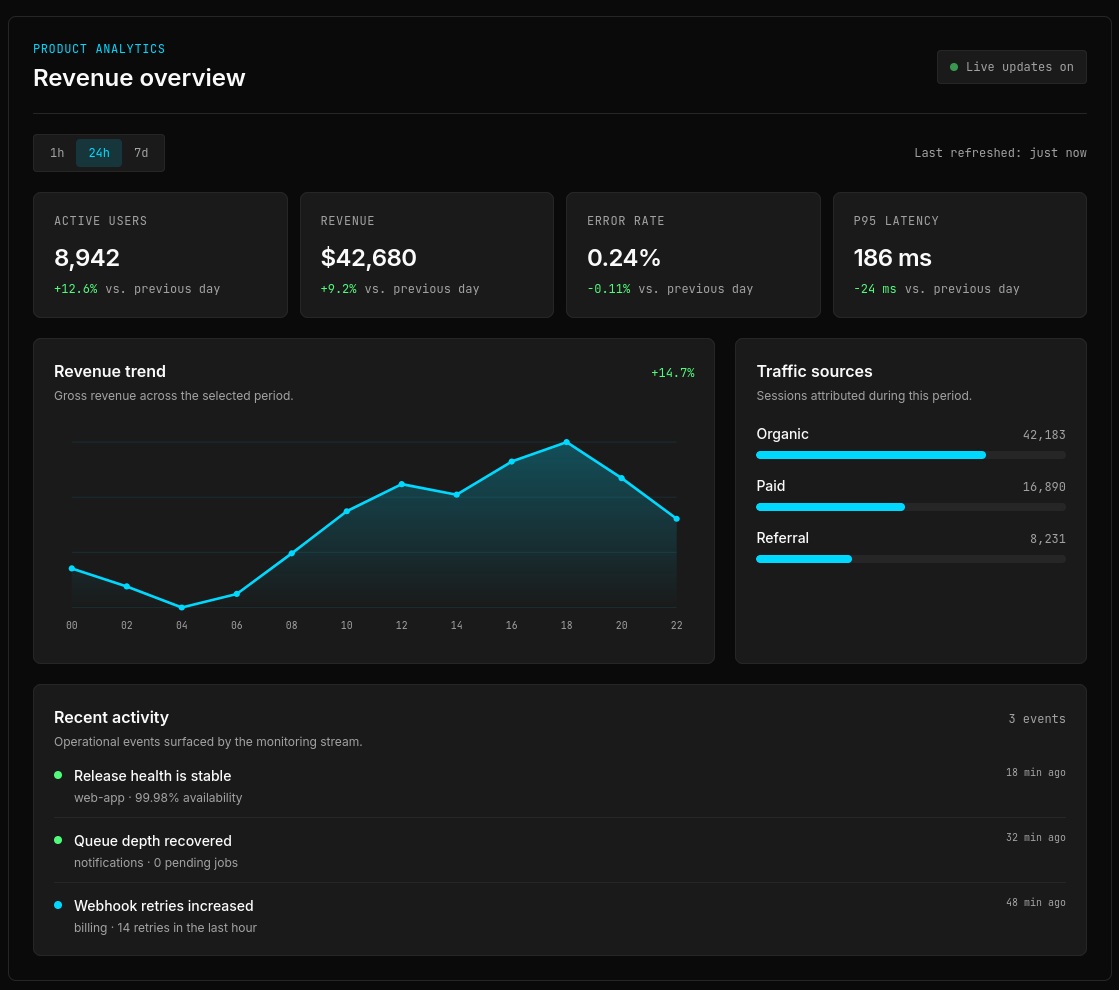Click the Revenue trend chart title

tap(110, 371)
